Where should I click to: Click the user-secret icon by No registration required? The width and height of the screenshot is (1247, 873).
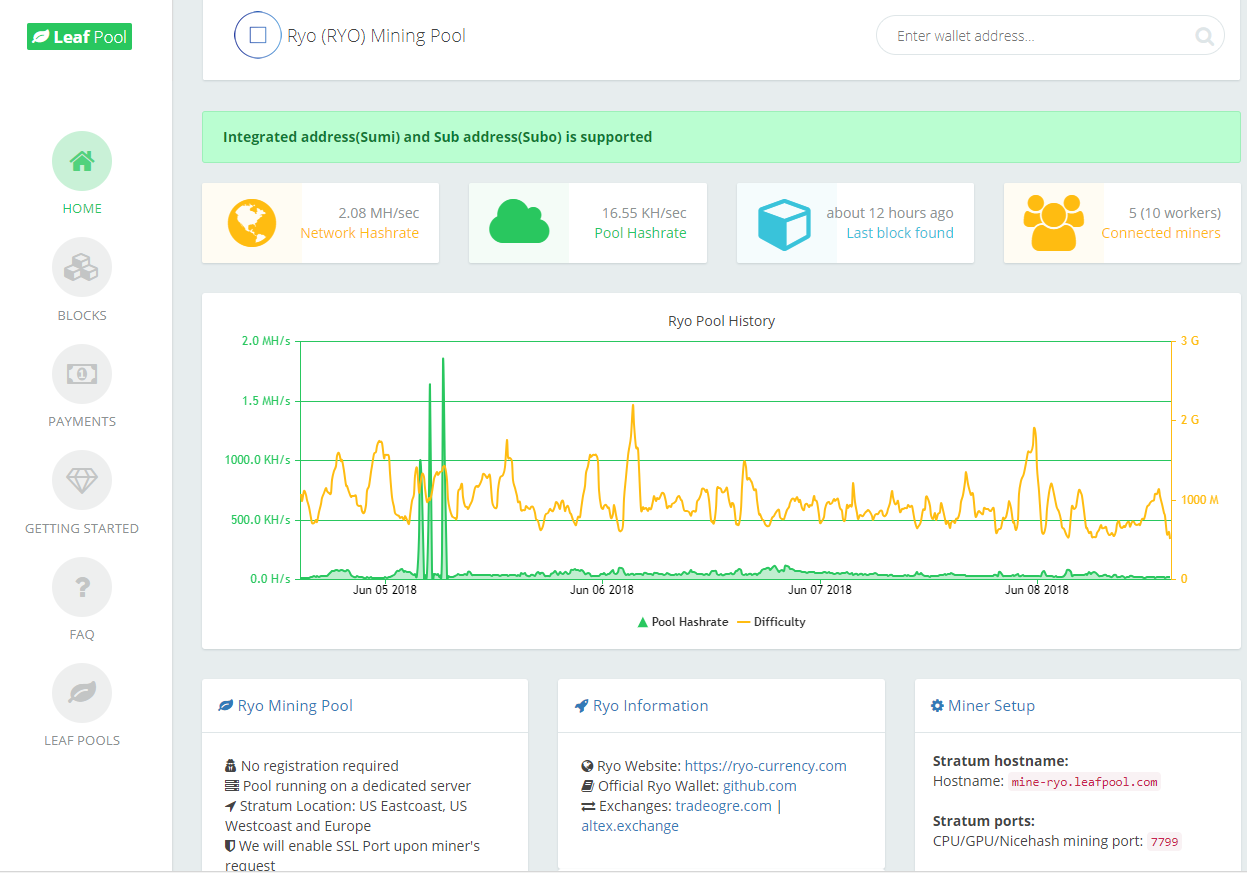[231, 766]
